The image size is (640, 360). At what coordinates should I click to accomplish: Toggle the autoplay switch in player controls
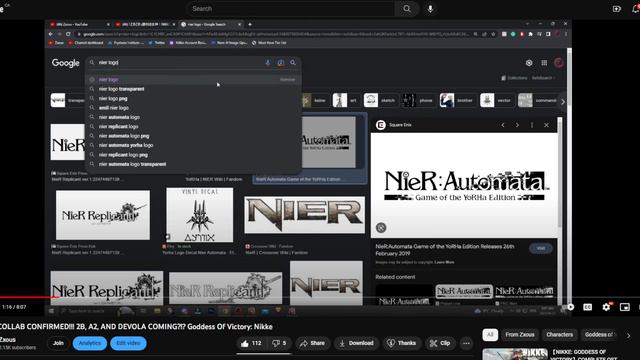coord(569,307)
